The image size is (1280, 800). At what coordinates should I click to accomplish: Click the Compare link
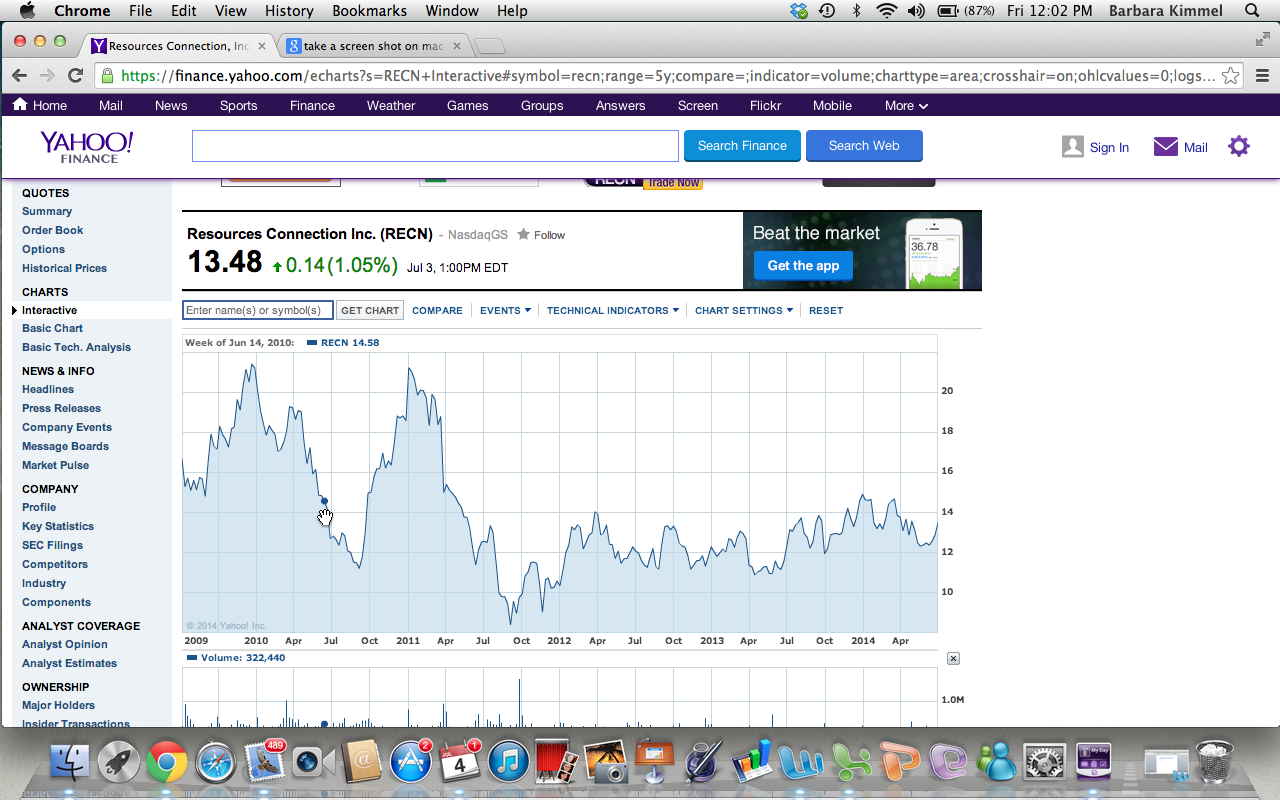(x=437, y=310)
